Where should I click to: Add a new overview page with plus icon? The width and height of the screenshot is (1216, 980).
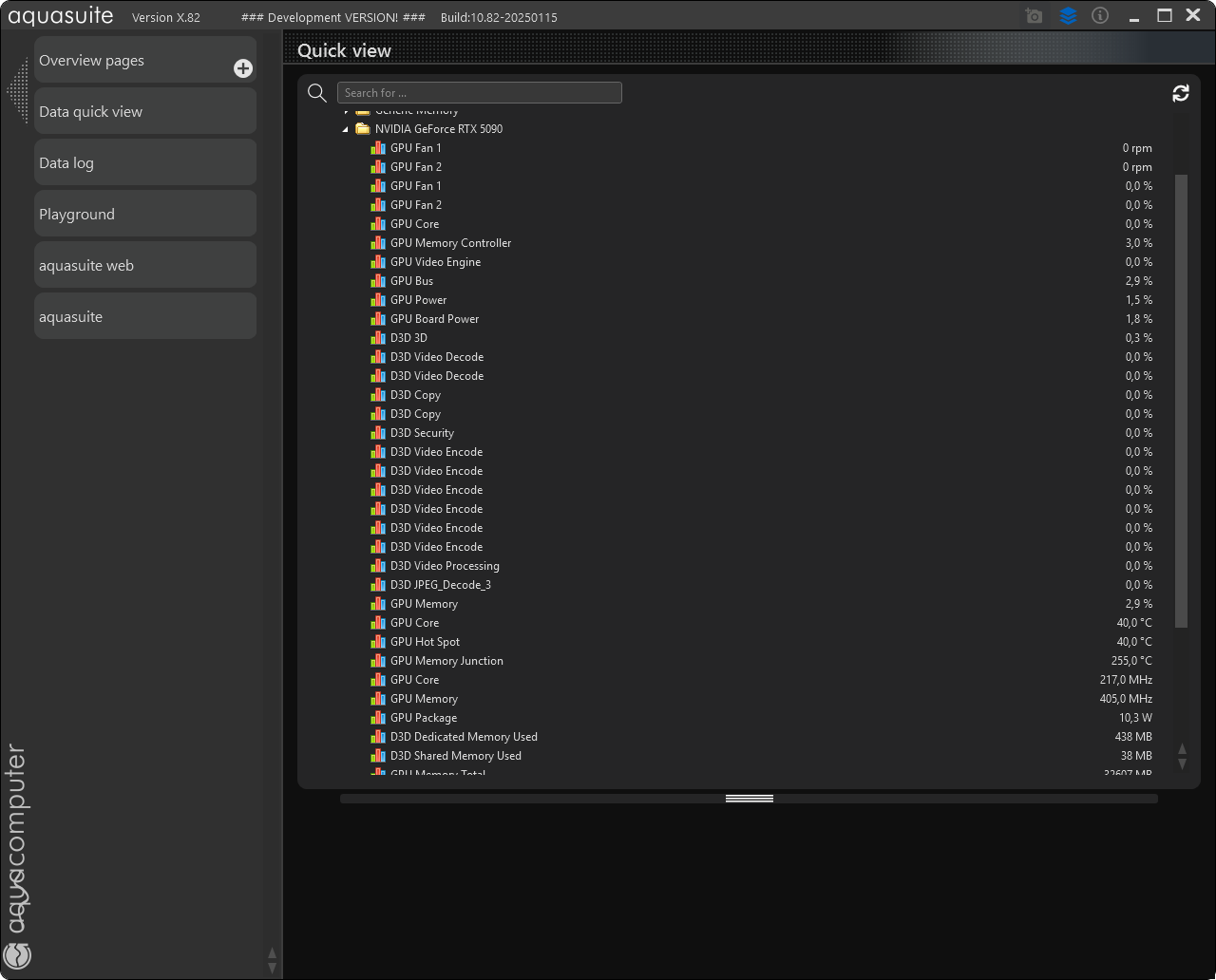pos(243,68)
